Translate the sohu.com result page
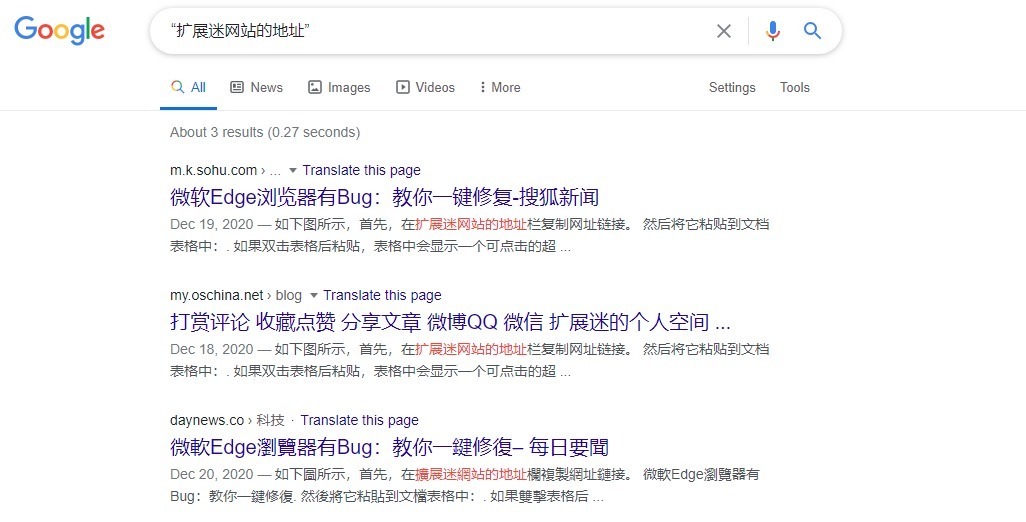 (361, 171)
